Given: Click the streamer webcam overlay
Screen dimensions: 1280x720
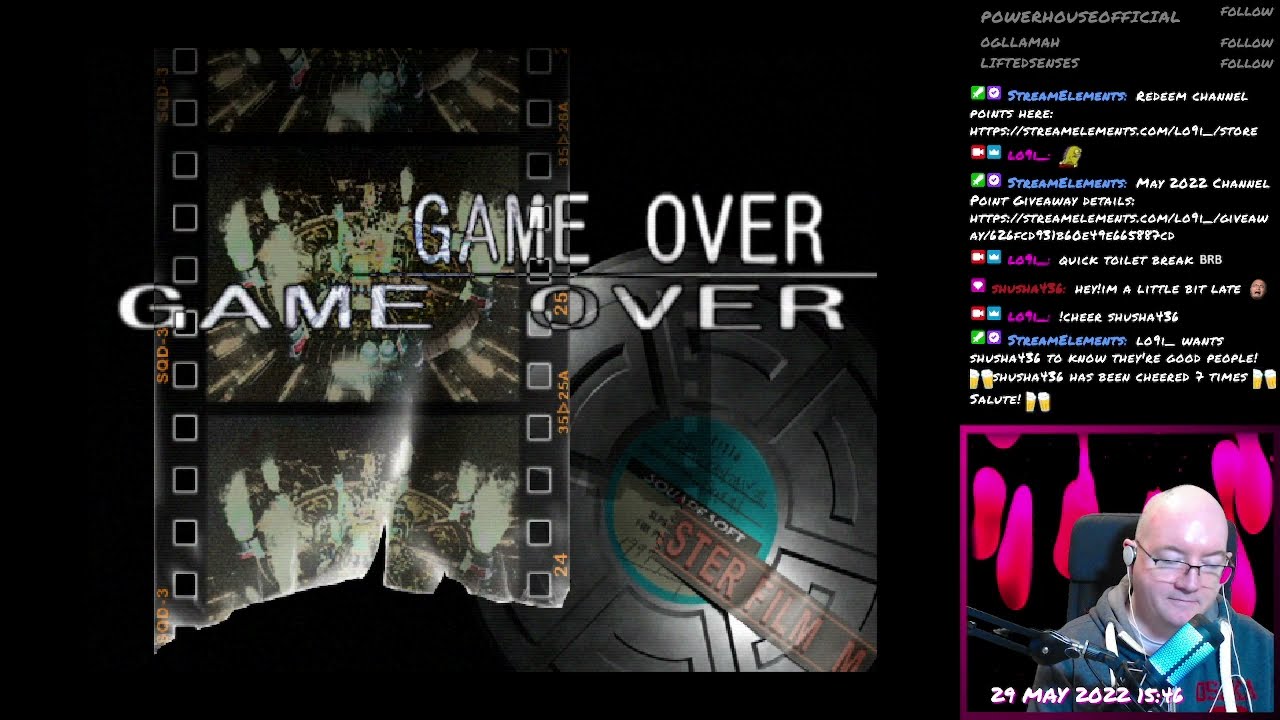Looking at the screenshot, I should 1119,572.
